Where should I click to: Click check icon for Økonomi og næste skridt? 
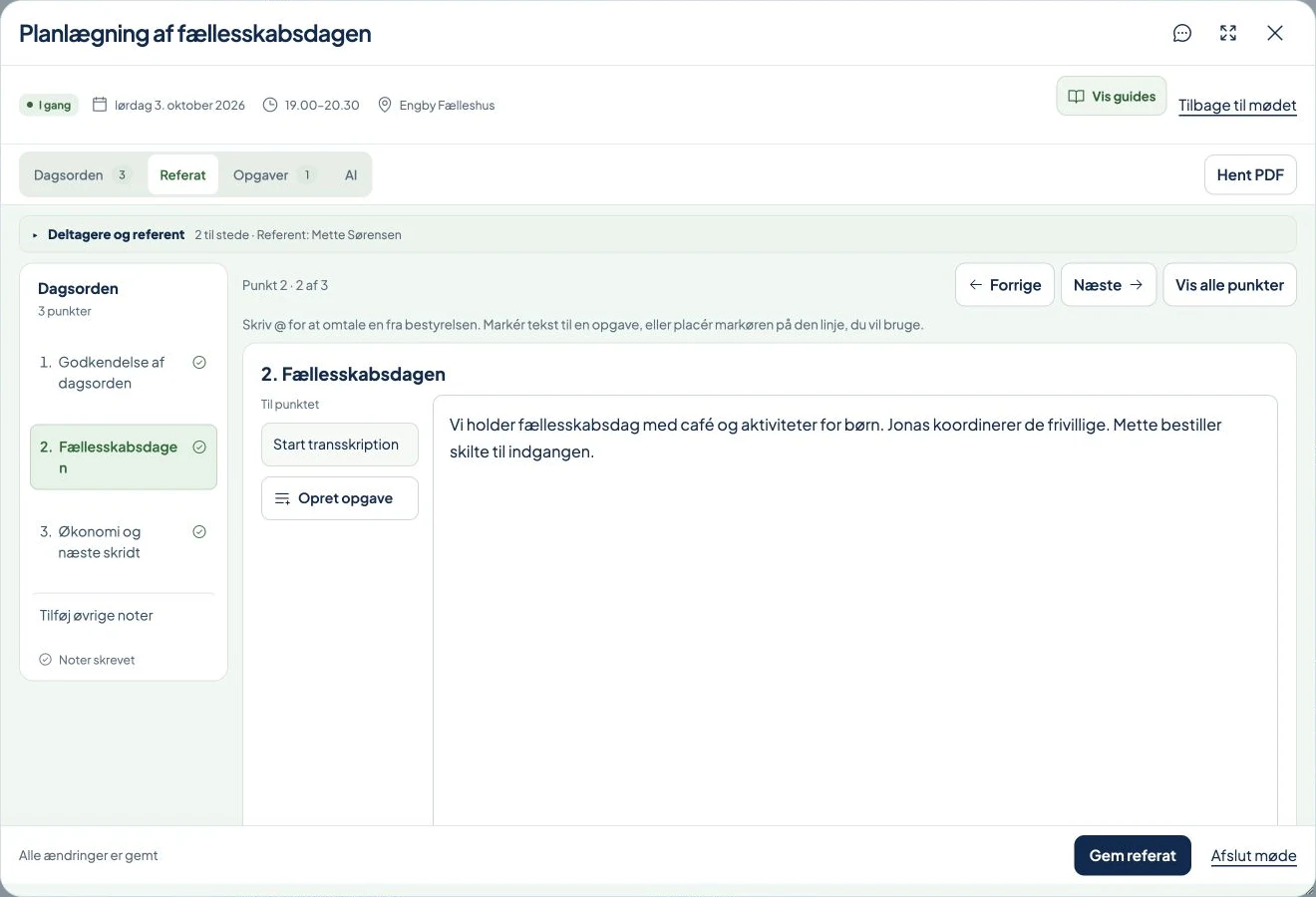tap(199, 532)
